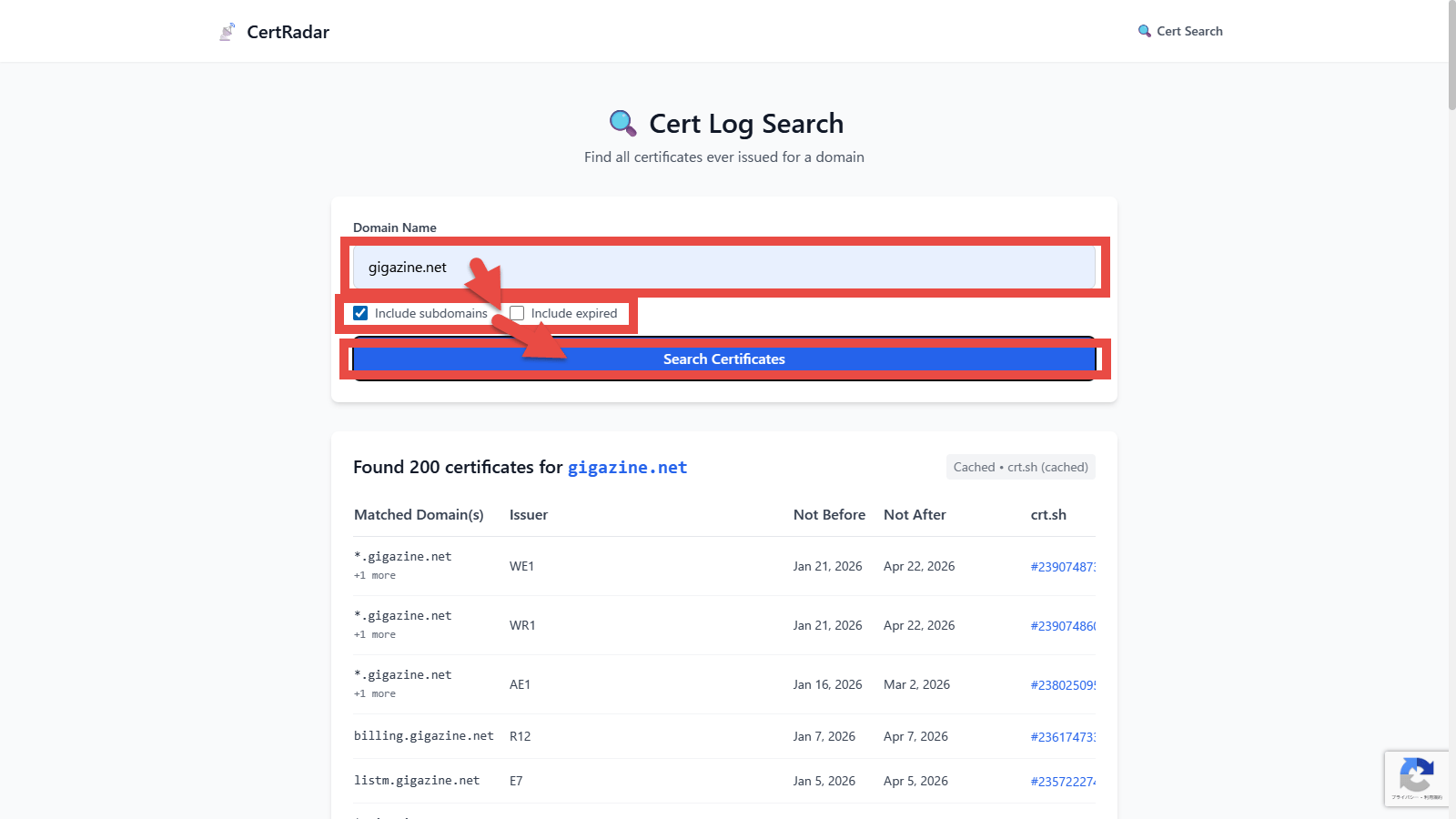This screenshot has width=1456, height=819.
Task: Expand '+1 more' under WE1 certificate row
Action: 375,575
